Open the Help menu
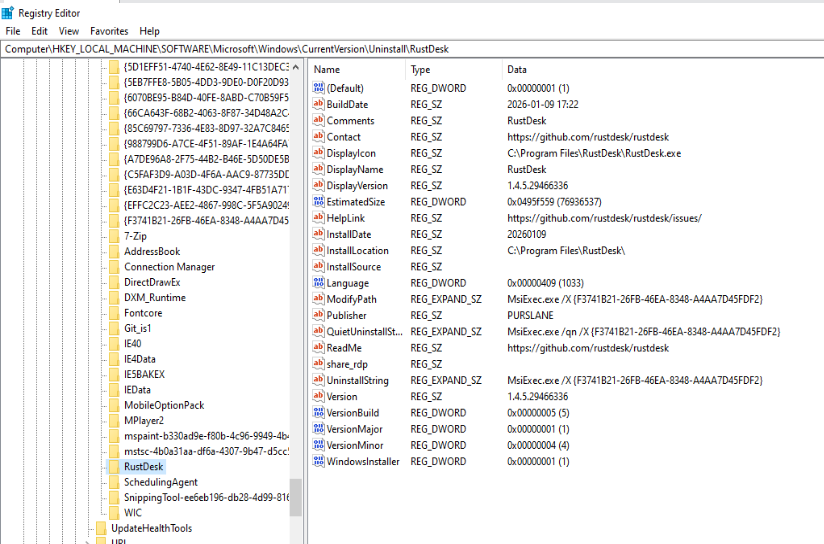Viewport: 824px width, 544px height. pyautogui.click(x=149, y=31)
